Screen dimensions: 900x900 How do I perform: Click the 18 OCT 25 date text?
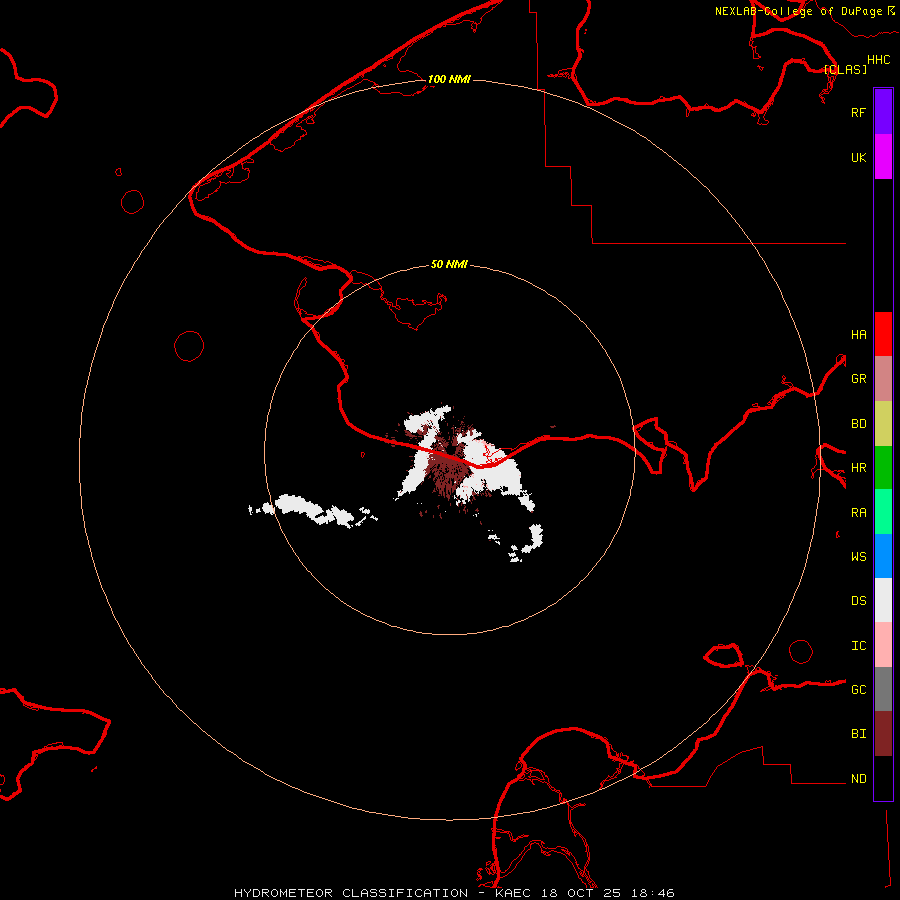[x=581, y=893]
